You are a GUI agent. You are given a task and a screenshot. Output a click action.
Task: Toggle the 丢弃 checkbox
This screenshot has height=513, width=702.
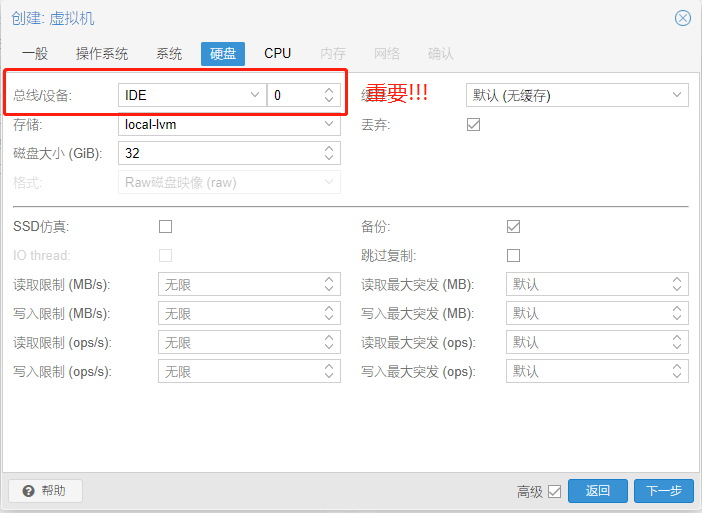coord(473,124)
